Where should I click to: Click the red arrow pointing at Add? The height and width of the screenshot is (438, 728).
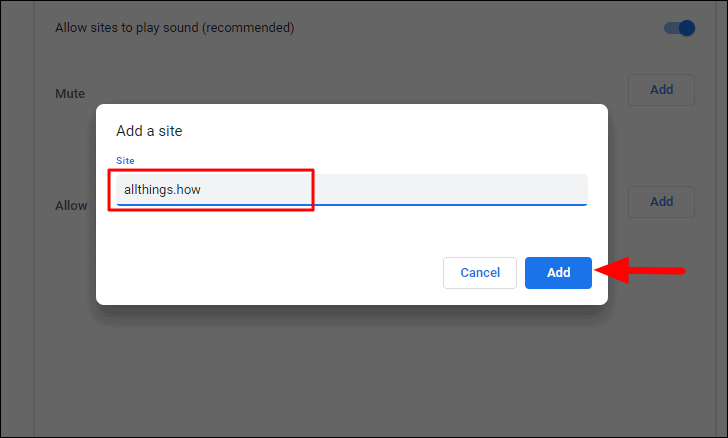coord(650,270)
